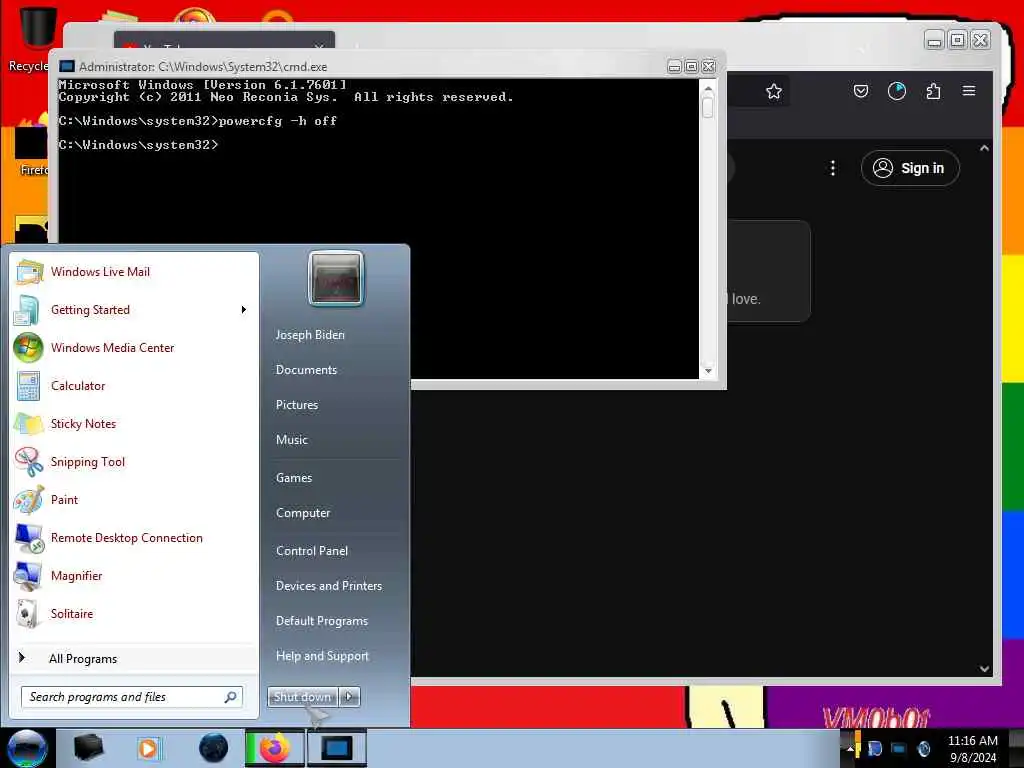Open the Firefox hamburger menu
Screen dimensions: 1024x768
pyautogui.click(x=969, y=91)
